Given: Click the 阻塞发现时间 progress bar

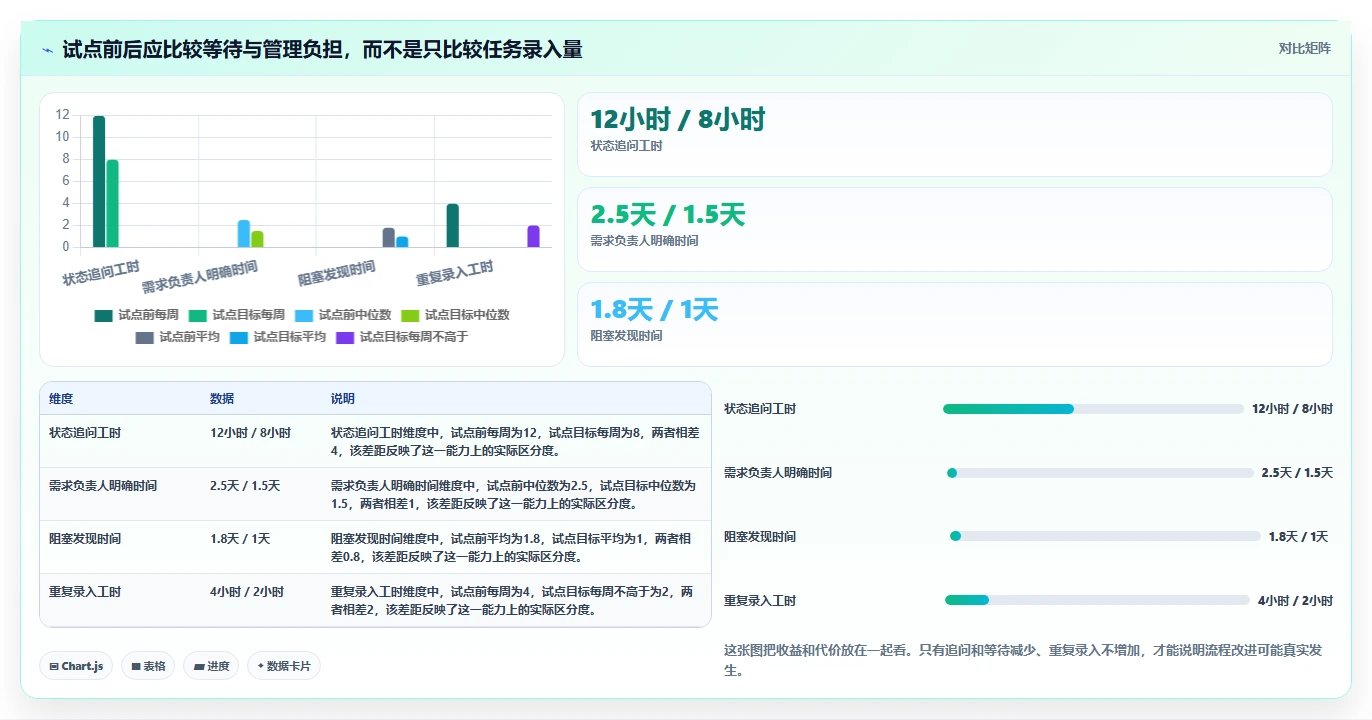Looking at the screenshot, I should click(x=1105, y=537).
